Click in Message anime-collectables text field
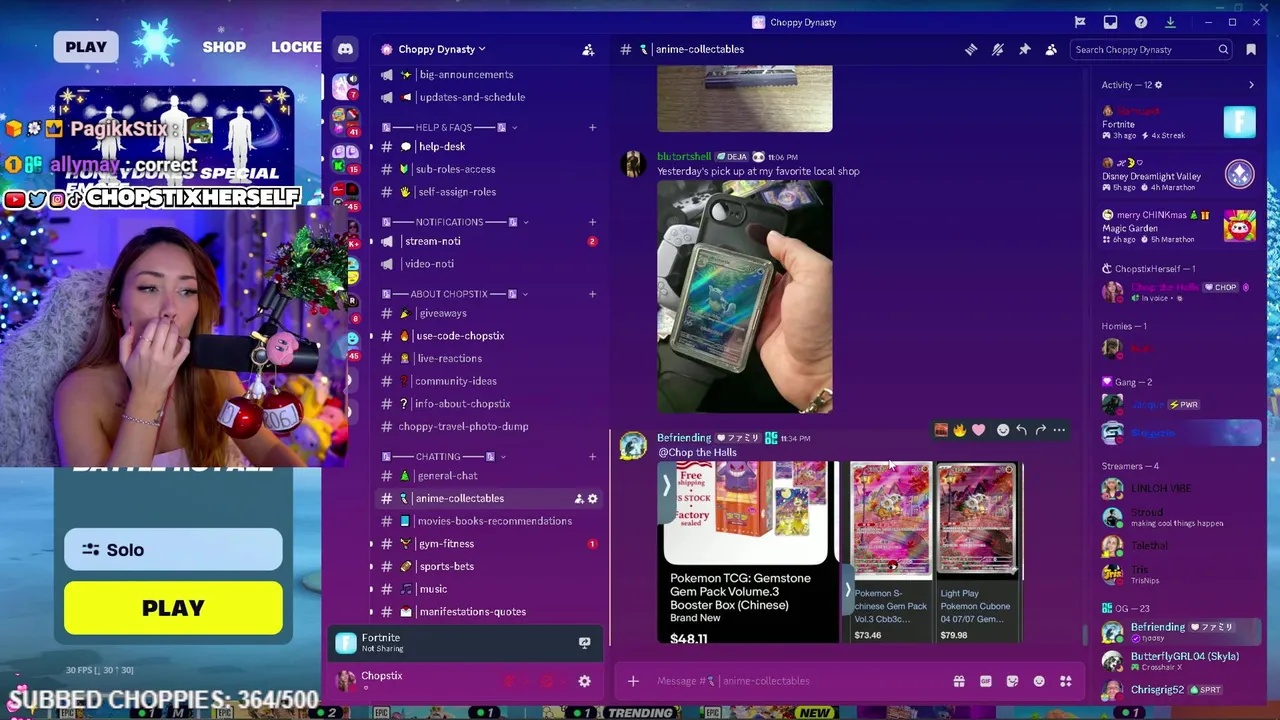 pyautogui.click(x=795, y=681)
